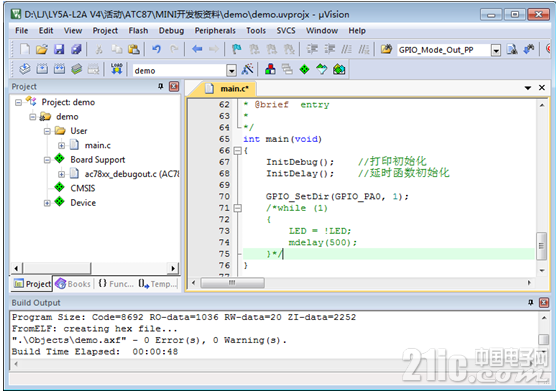This screenshot has height=391, width=556.
Task: Click the Copy toolbar icon
Action: pyautogui.click(x=116, y=49)
